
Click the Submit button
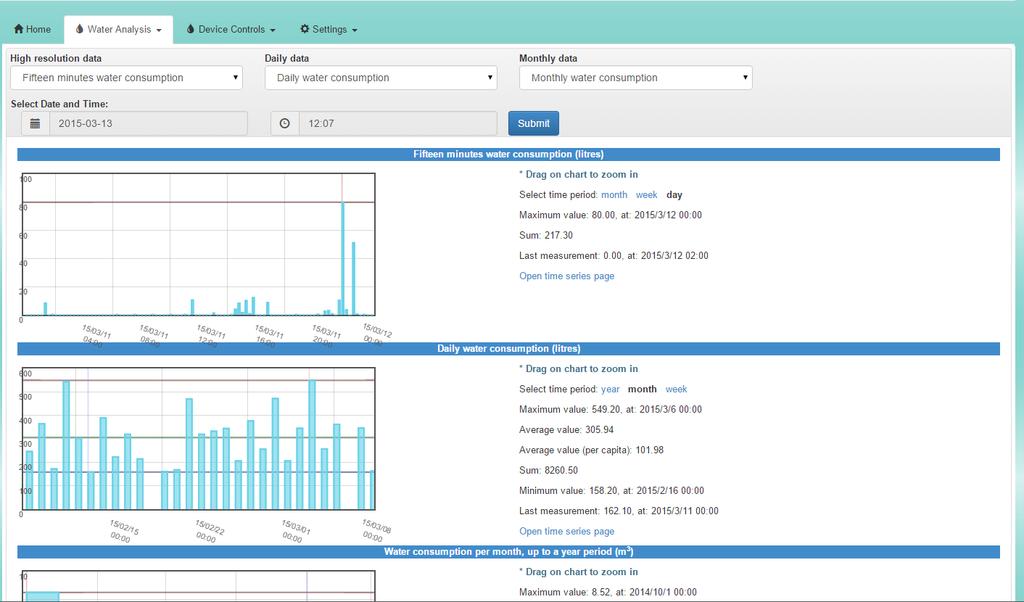click(x=534, y=123)
